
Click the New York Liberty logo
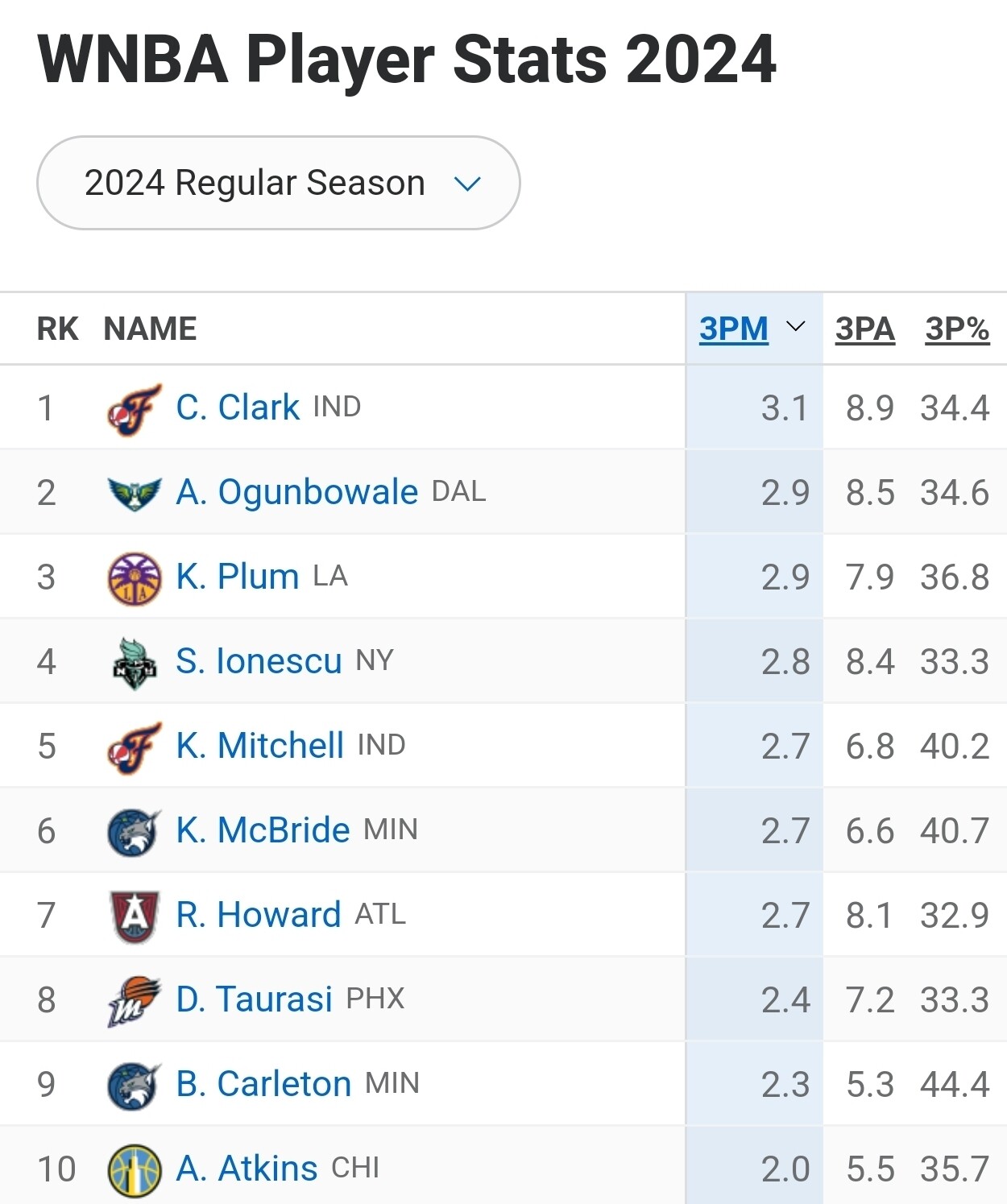(x=135, y=663)
